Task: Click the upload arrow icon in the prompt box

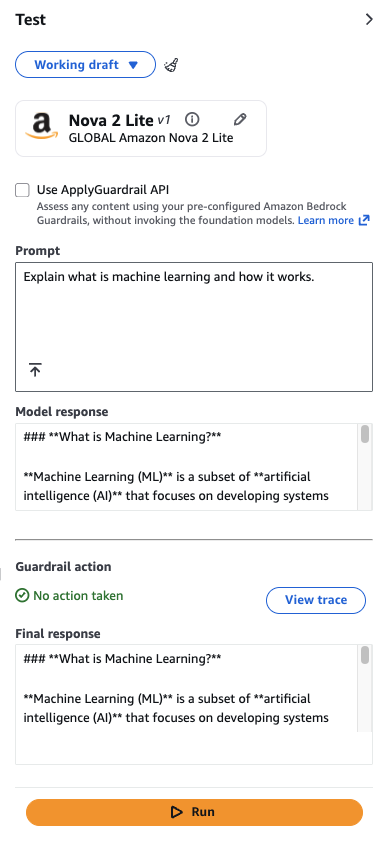Action: tap(35, 370)
